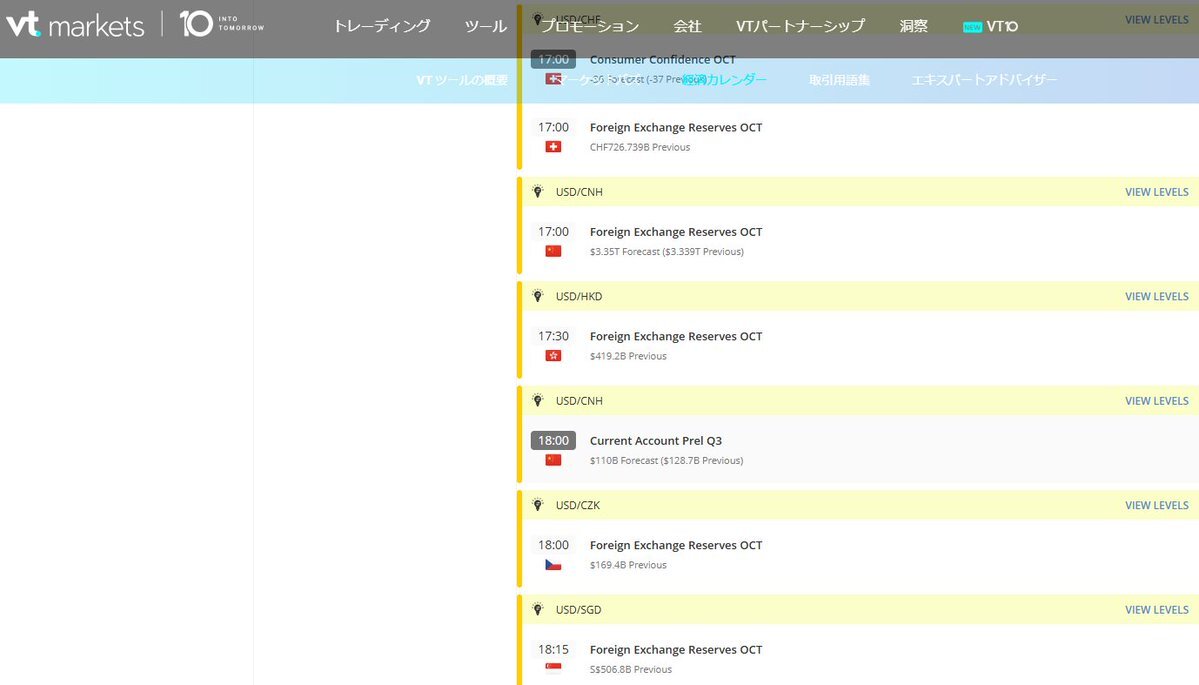Click the lightbulb icon beside USD/HKD

[537, 296]
